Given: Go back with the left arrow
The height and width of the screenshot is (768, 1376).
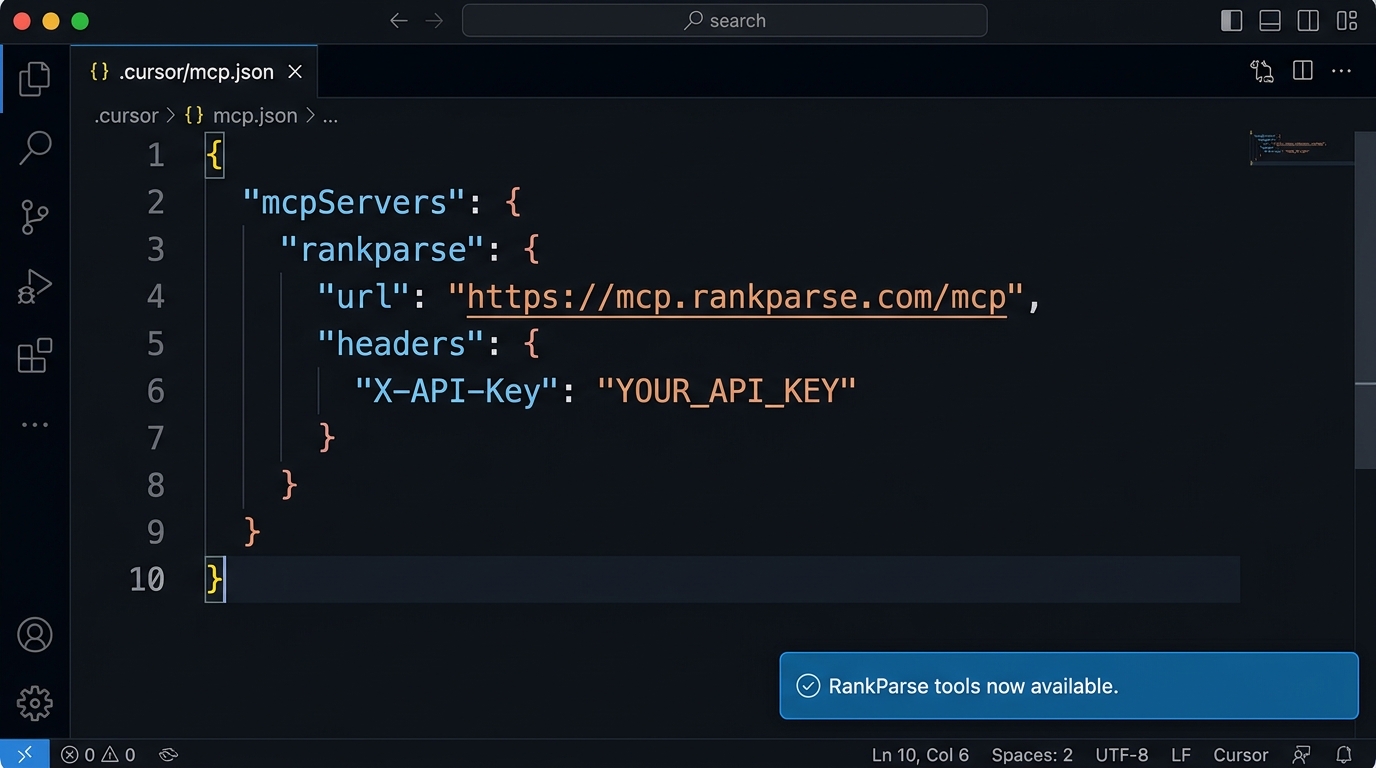Looking at the screenshot, I should 399,21.
